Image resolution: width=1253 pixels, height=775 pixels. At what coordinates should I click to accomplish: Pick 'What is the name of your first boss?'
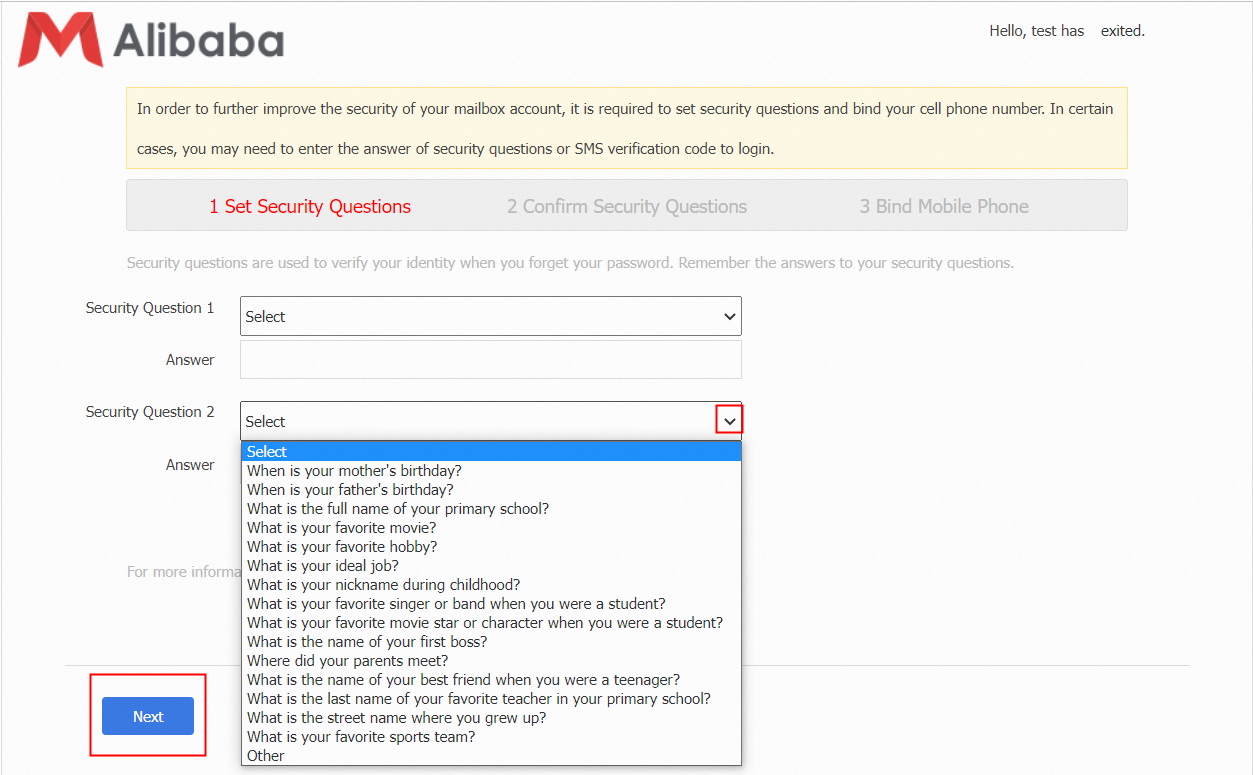point(367,642)
